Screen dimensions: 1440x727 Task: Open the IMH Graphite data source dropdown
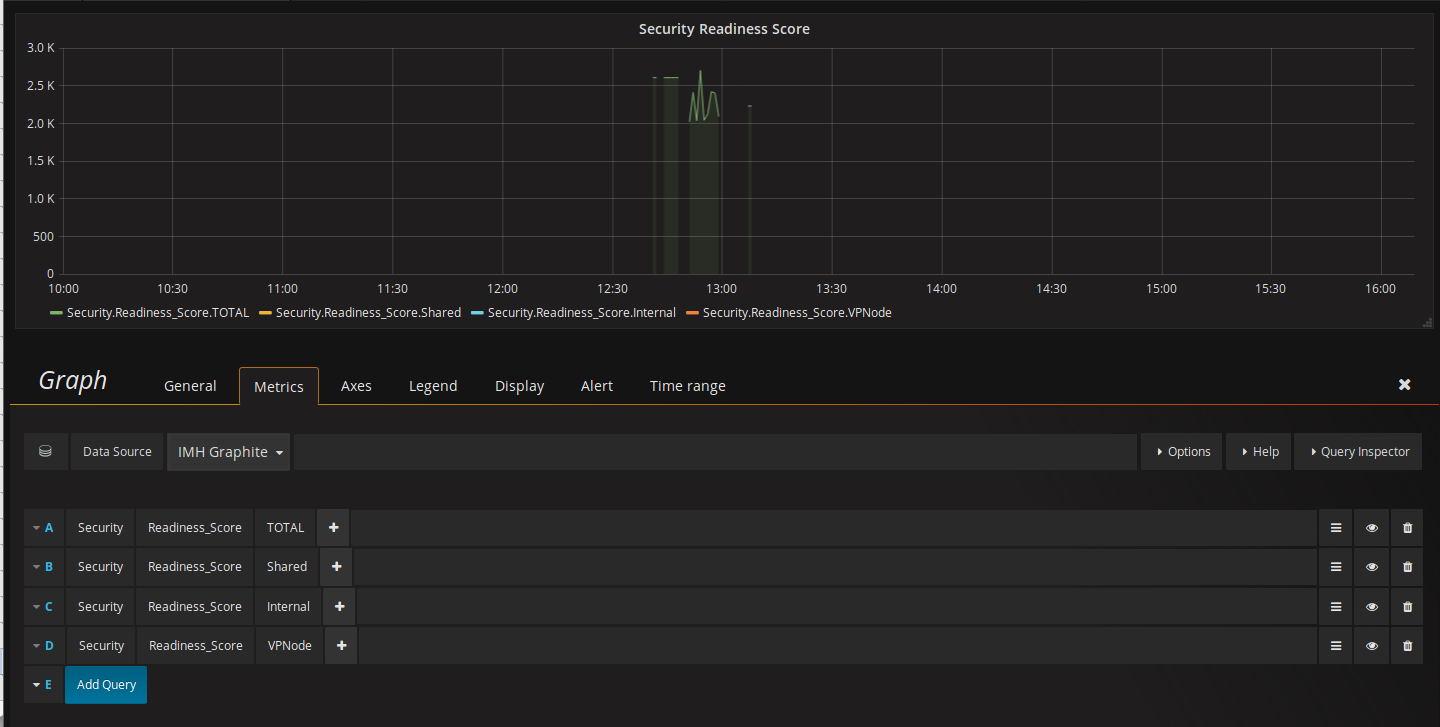tap(229, 452)
